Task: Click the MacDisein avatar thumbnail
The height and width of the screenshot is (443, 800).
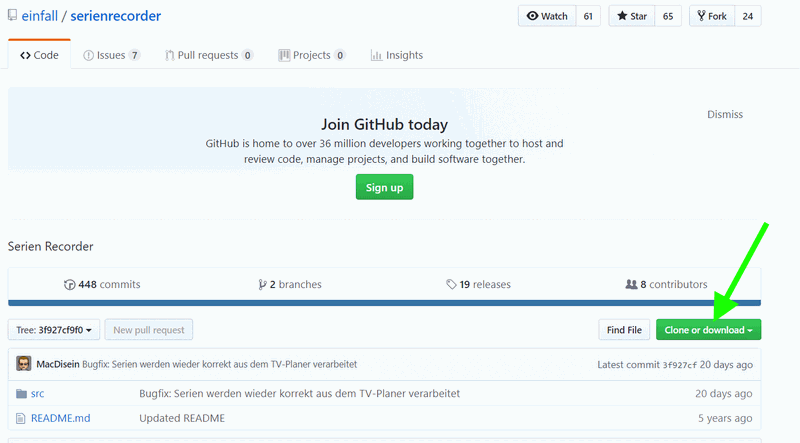Action: coord(23,363)
